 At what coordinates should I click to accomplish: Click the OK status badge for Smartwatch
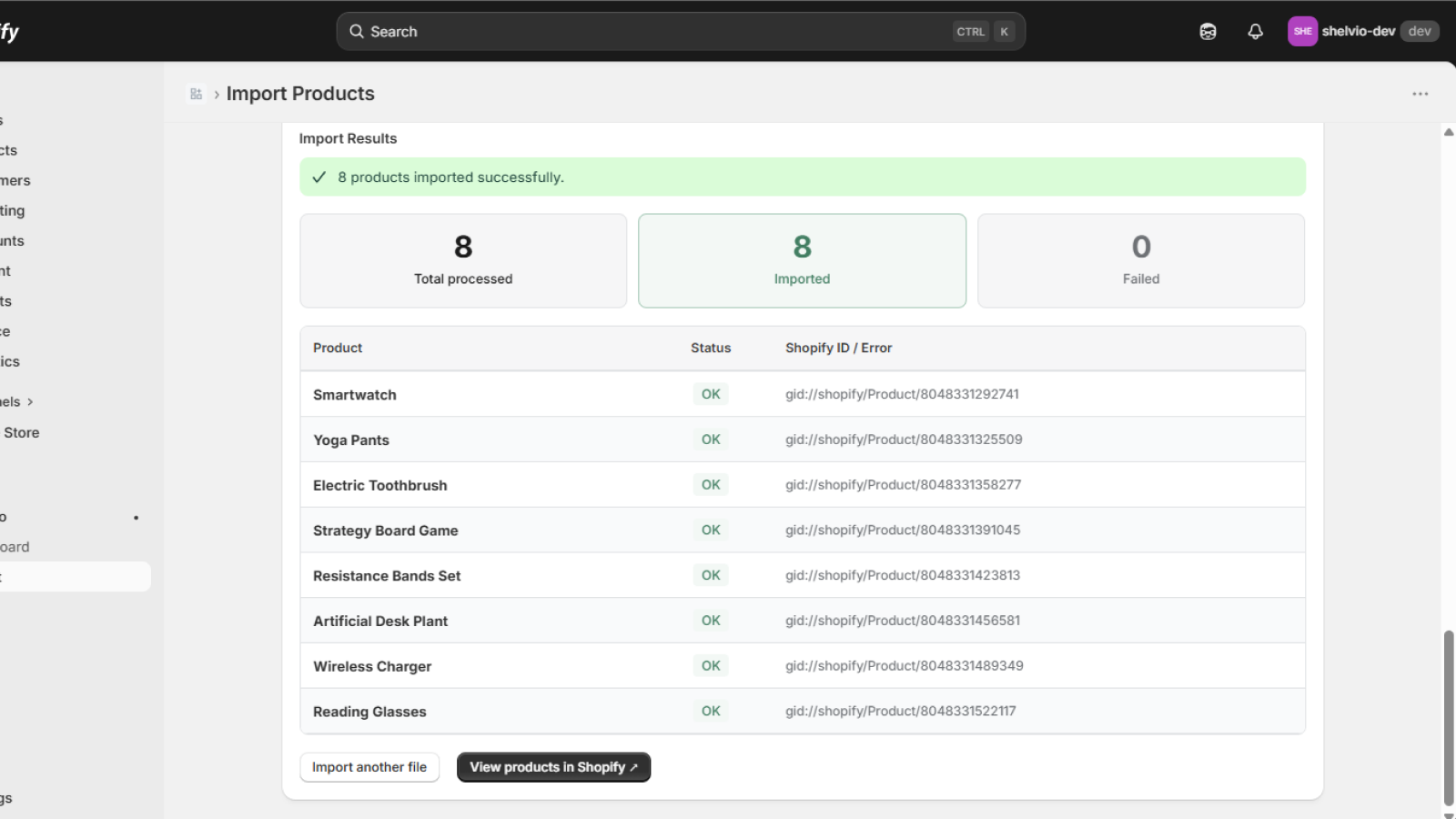tap(711, 394)
